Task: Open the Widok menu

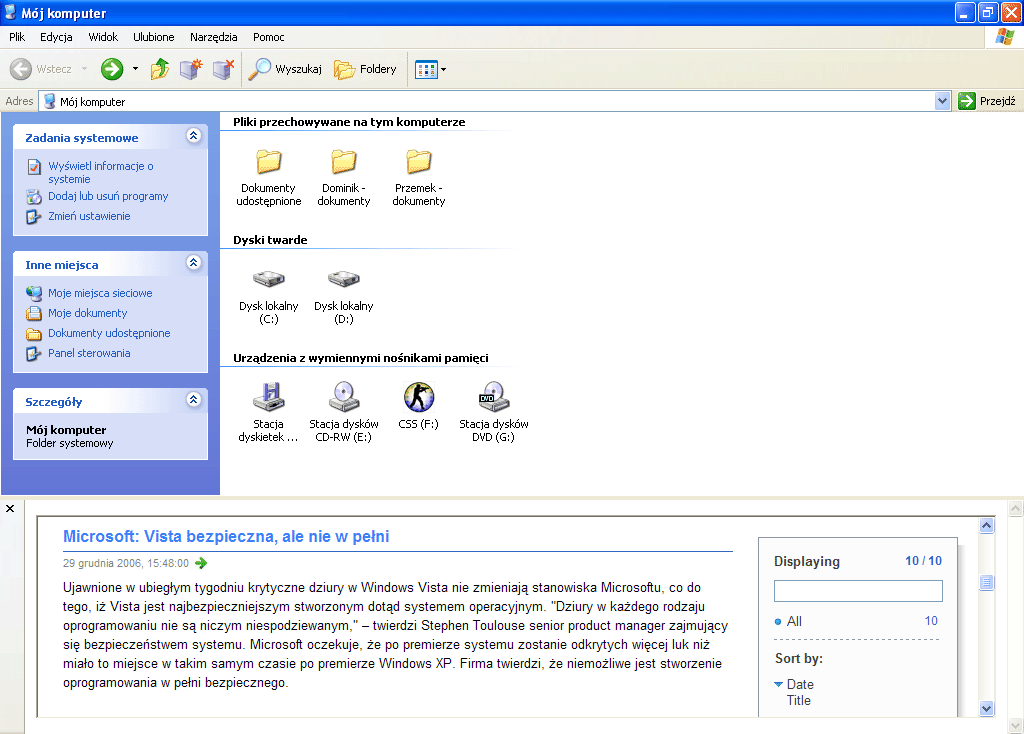Action: coord(103,37)
